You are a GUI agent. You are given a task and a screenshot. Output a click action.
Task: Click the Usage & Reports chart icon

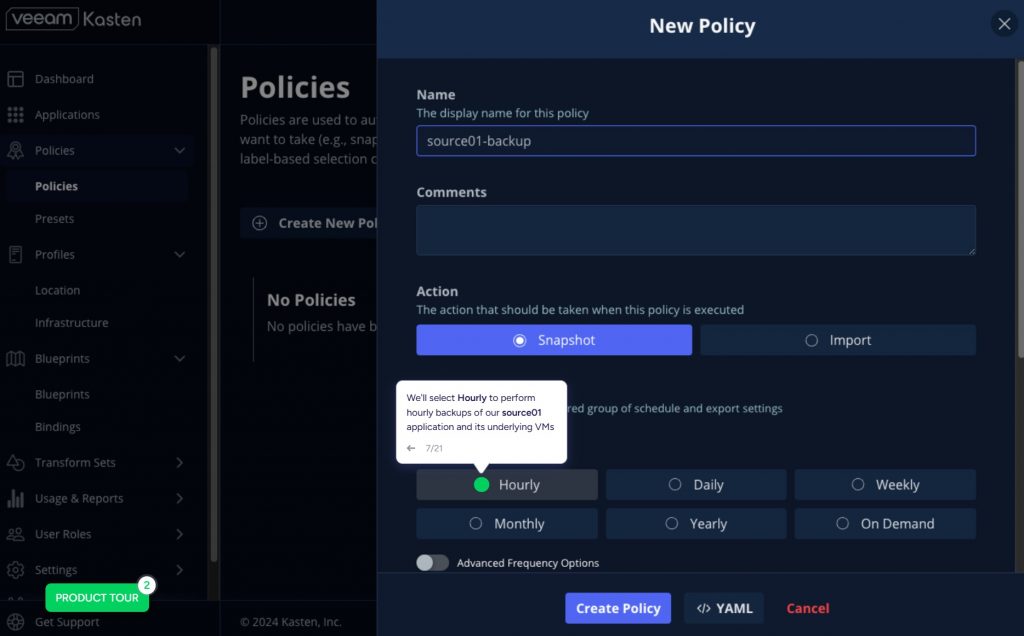[15, 498]
